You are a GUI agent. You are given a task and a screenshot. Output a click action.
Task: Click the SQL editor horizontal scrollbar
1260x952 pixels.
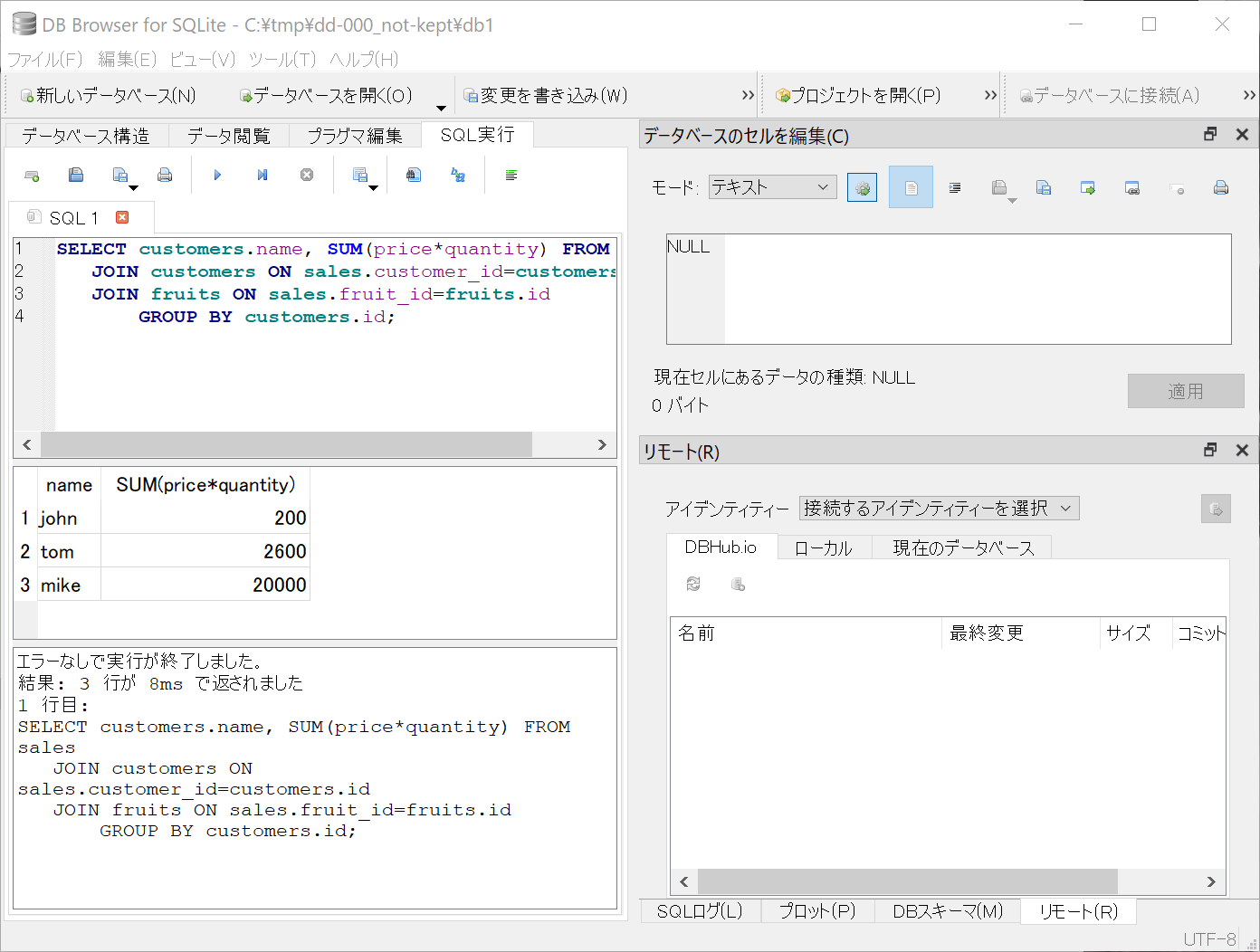[286, 444]
